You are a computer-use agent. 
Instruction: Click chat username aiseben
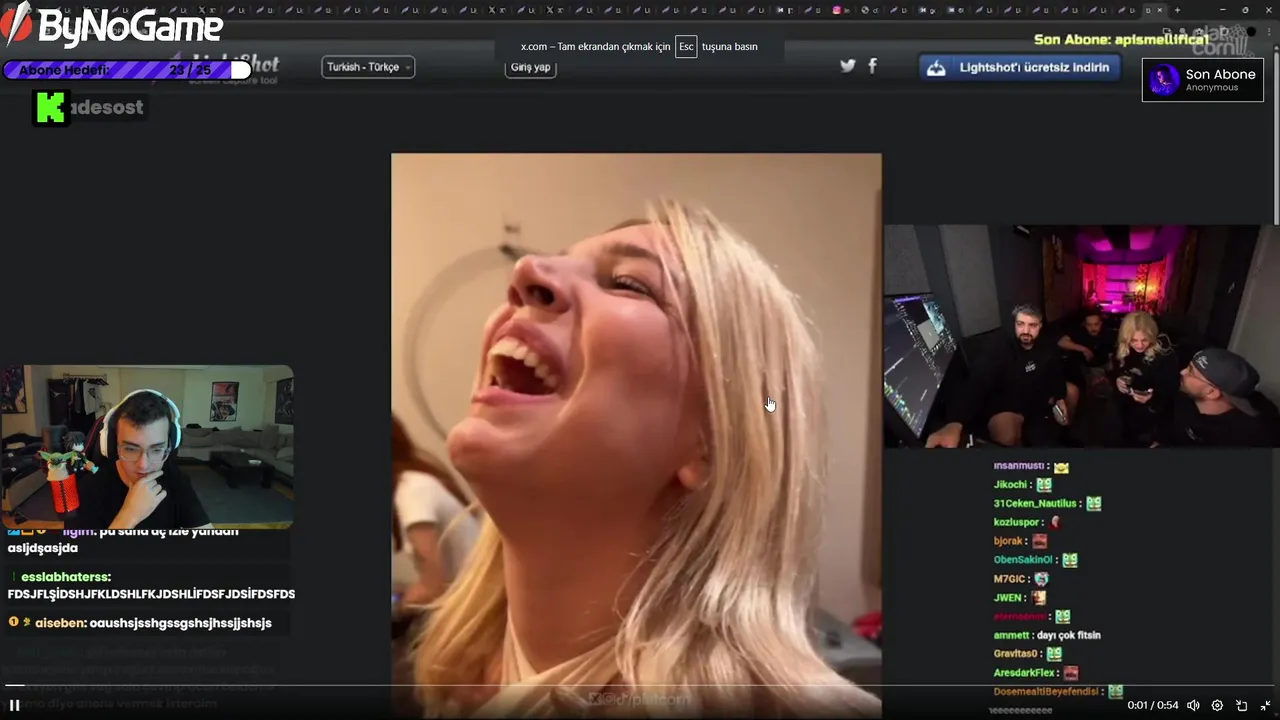point(59,623)
